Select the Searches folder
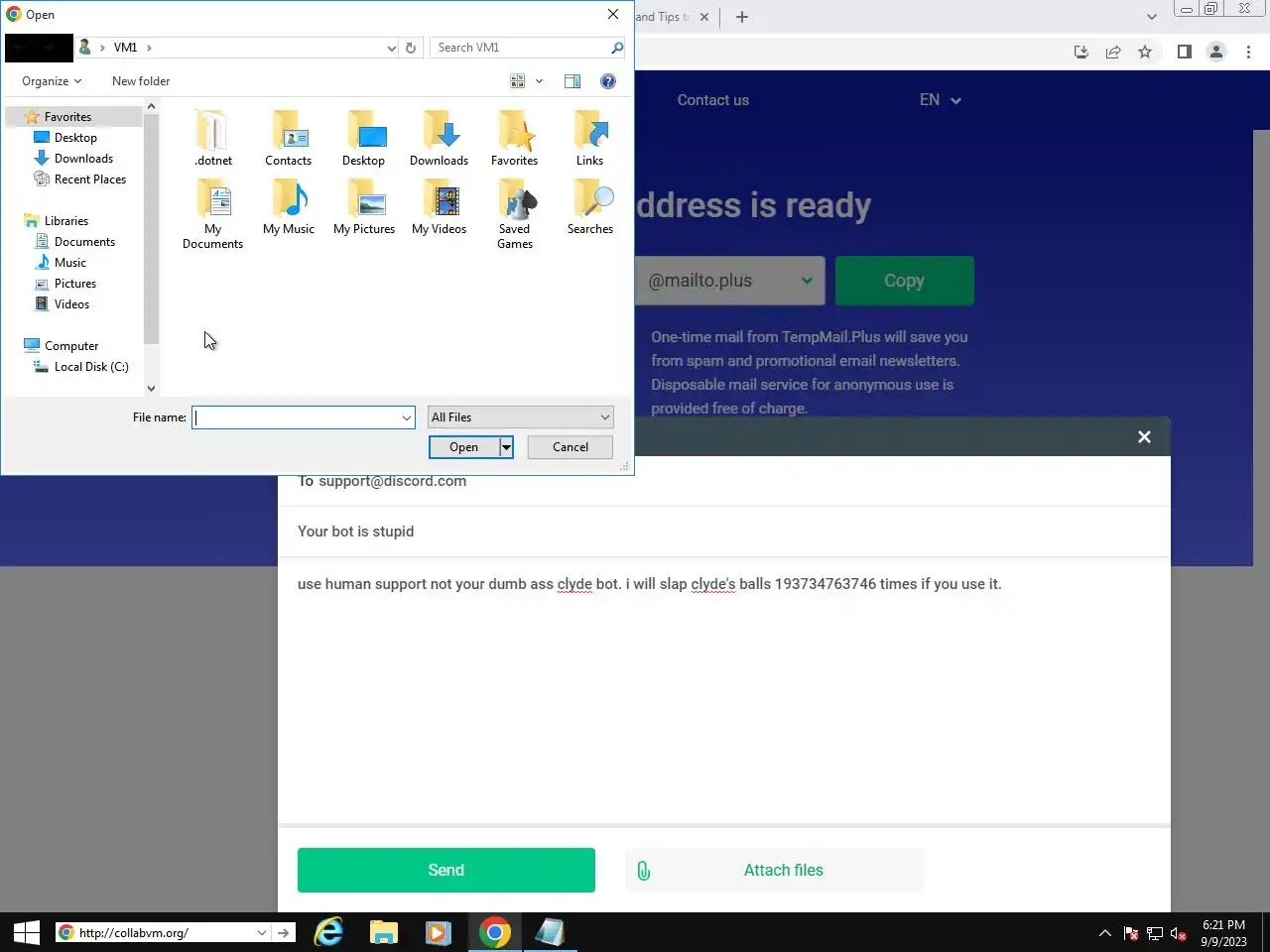 tap(590, 206)
